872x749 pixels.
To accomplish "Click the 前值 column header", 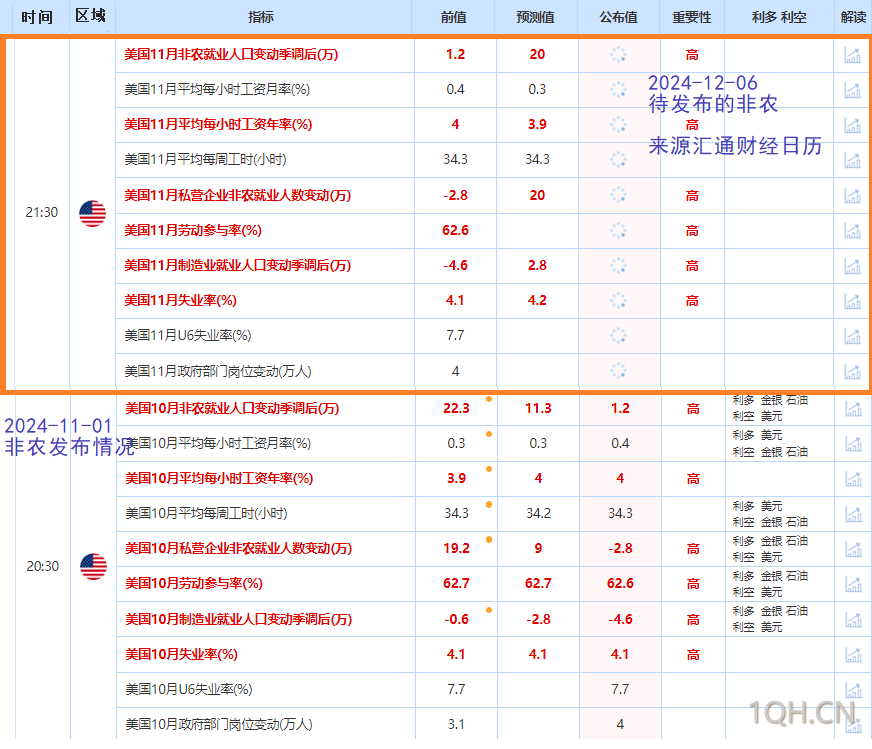I will tap(454, 17).
